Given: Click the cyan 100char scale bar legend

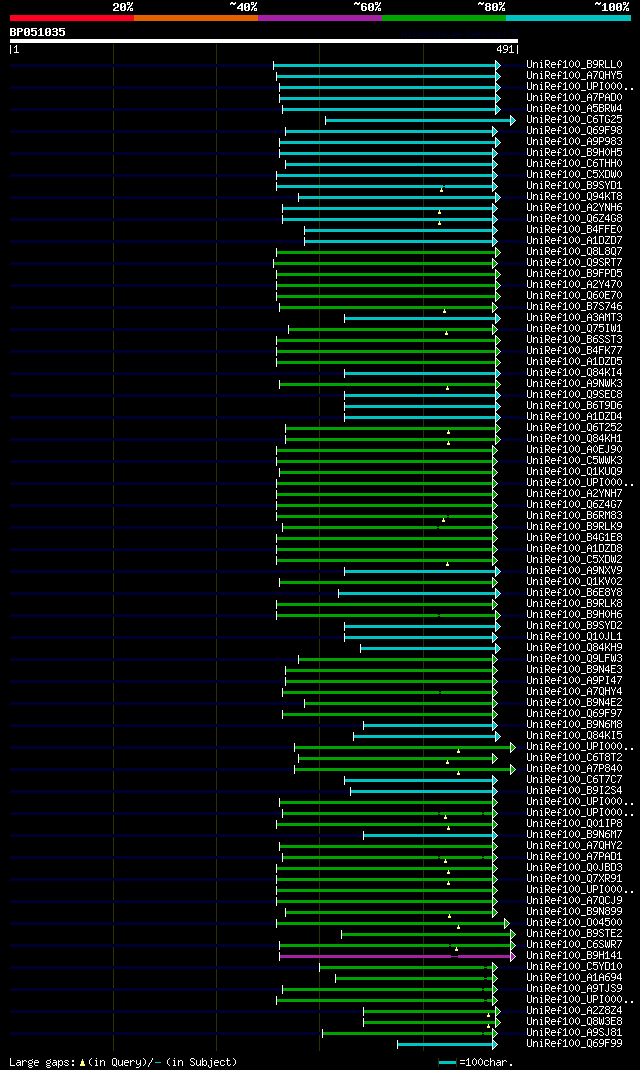Looking at the screenshot, I should click(447, 1062).
